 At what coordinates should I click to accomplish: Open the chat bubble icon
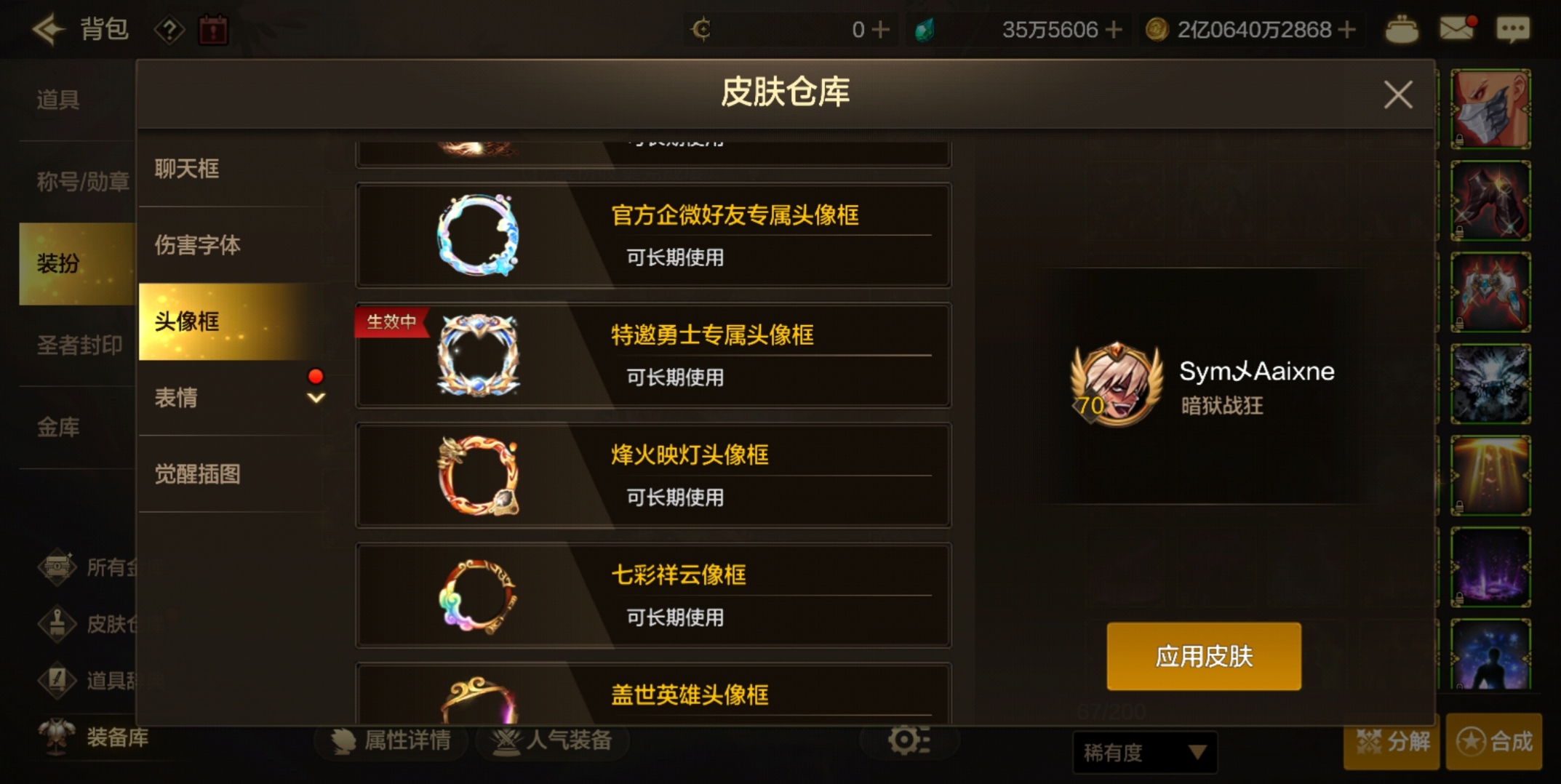coord(1513,29)
